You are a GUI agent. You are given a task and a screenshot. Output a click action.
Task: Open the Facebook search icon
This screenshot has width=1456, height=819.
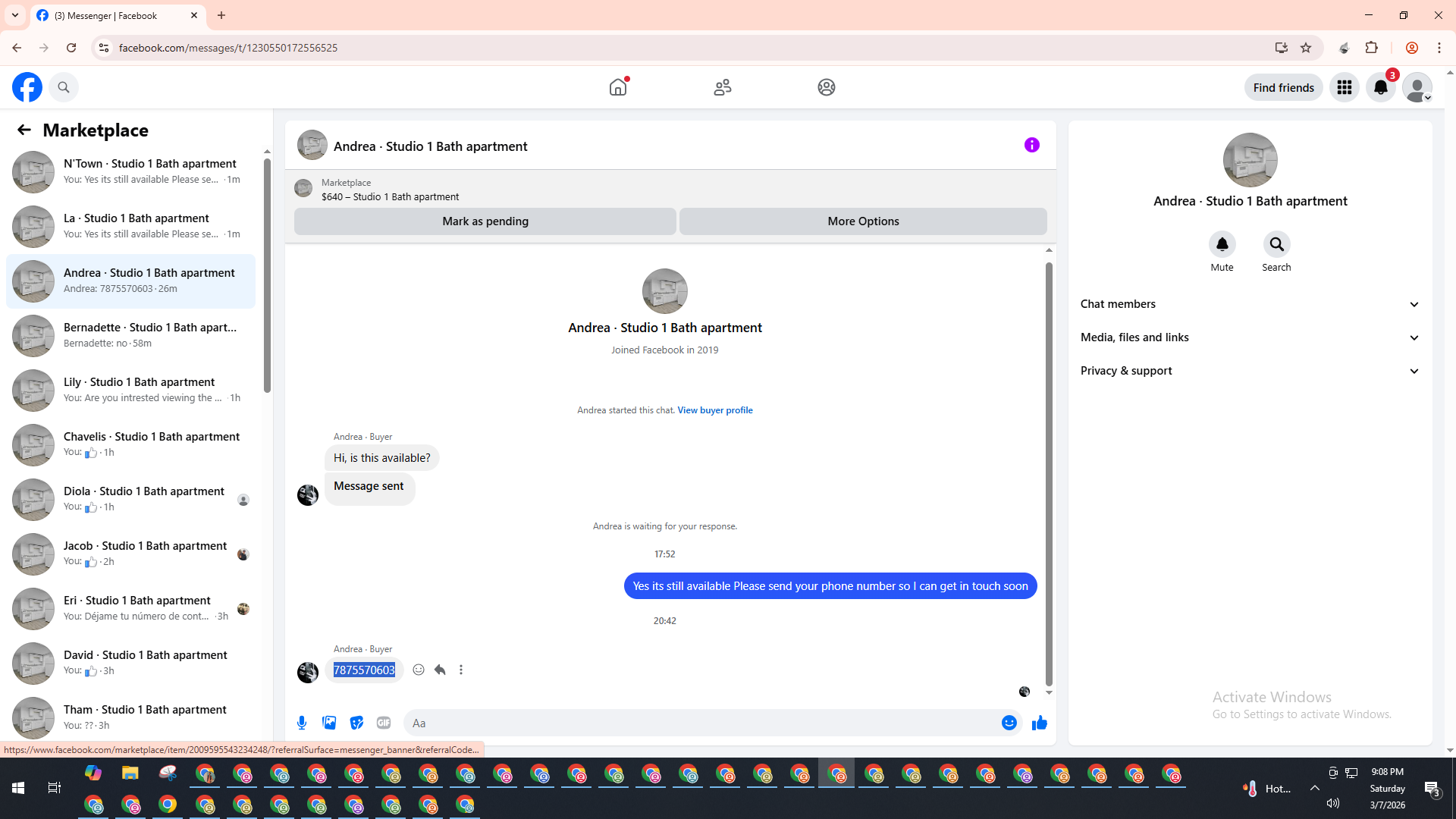(64, 87)
